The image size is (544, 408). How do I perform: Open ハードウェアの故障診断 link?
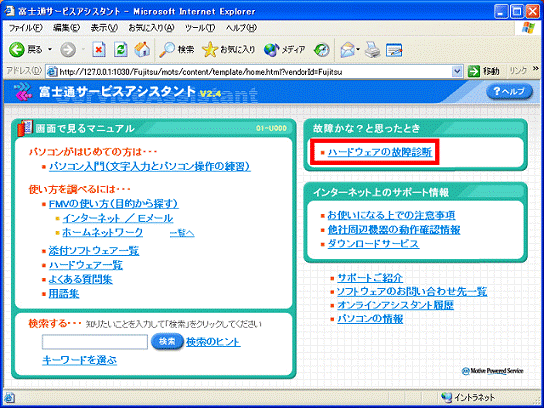pyautogui.click(x=380, y=152)
